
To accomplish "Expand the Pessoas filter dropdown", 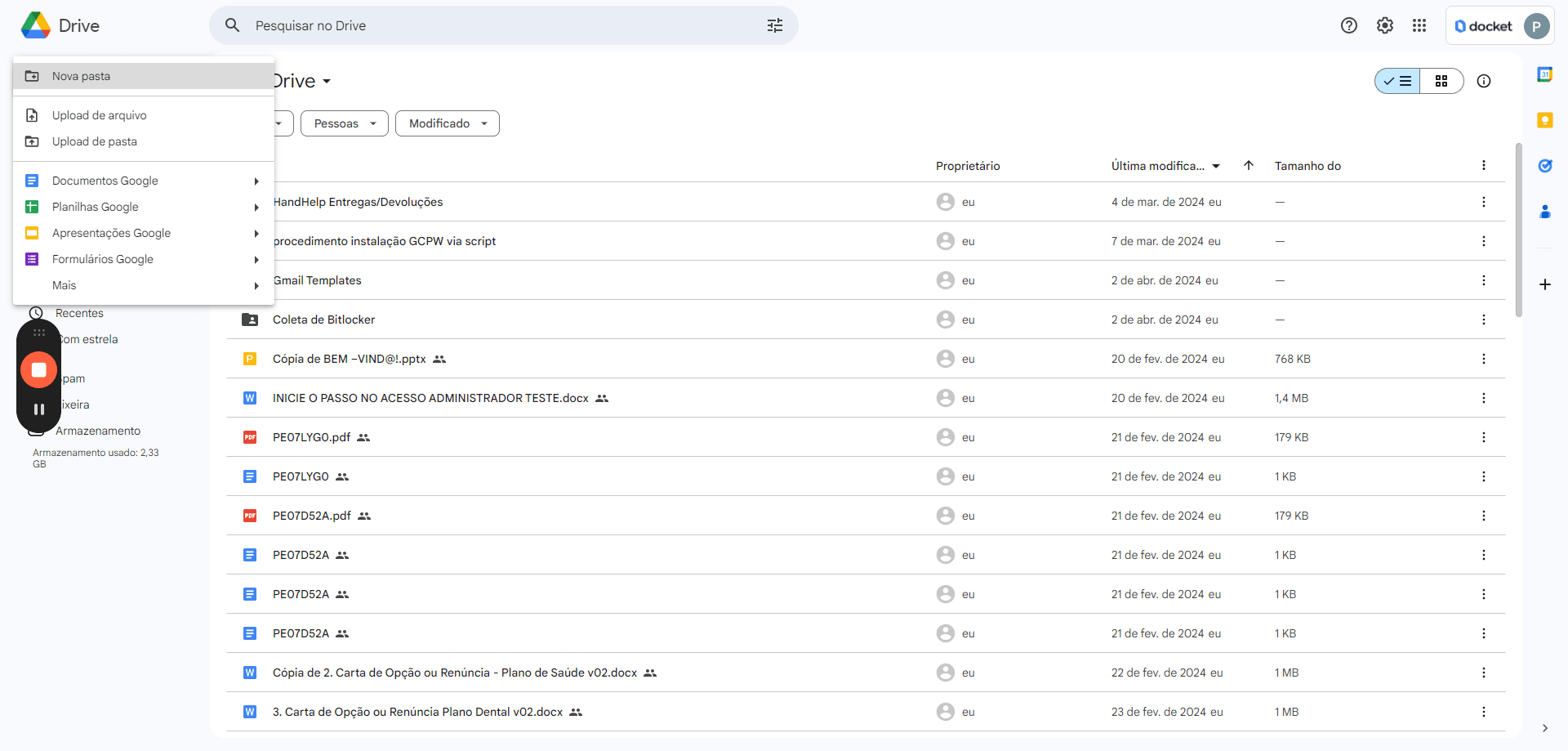I will pyautogui.click(x=345, y=123).
